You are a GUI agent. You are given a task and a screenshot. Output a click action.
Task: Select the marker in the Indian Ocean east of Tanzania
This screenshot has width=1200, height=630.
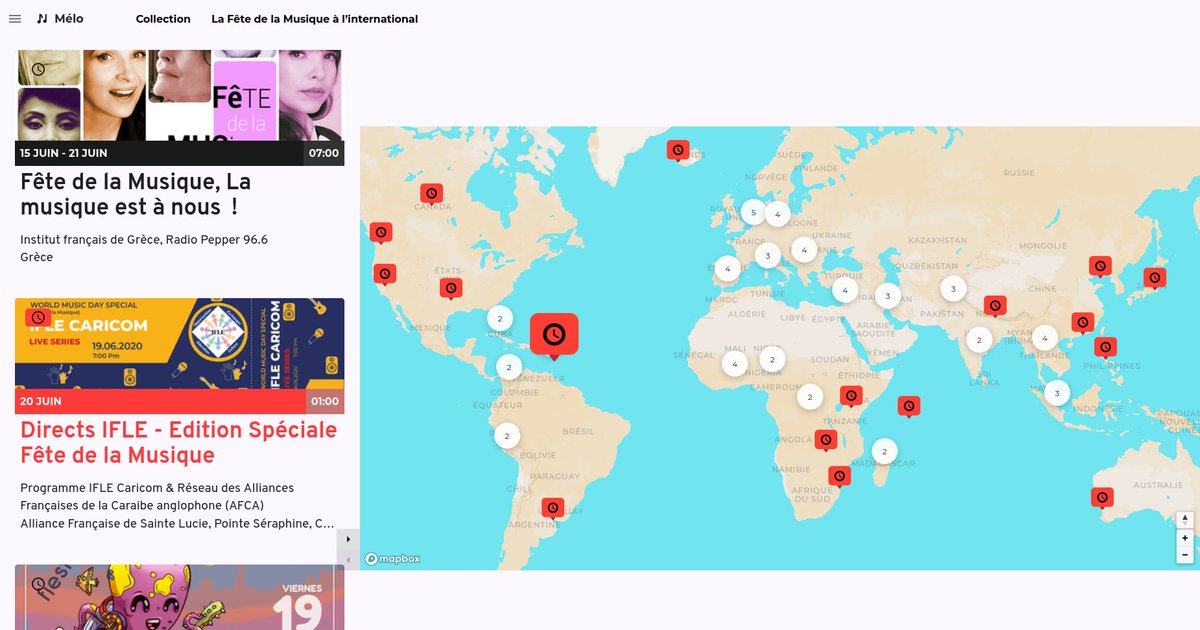(x=908, y=406)
